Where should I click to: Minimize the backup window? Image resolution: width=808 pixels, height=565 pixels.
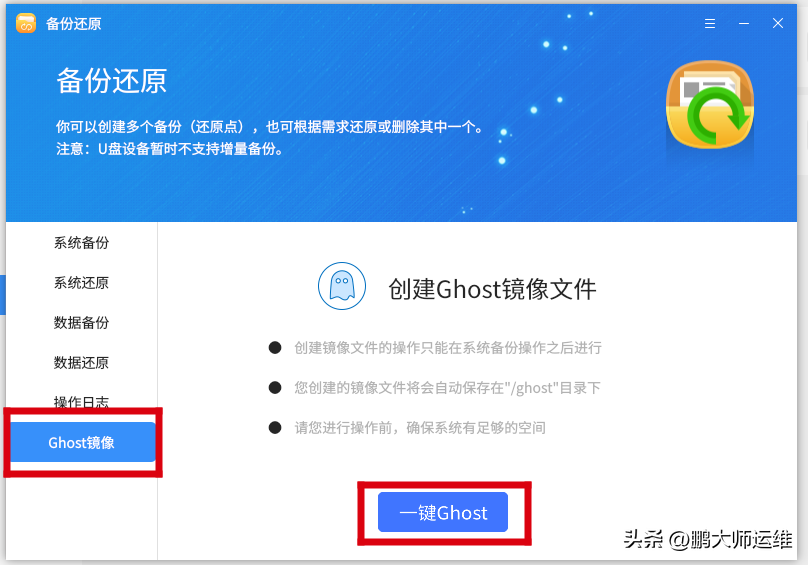[x=744, y=24]
